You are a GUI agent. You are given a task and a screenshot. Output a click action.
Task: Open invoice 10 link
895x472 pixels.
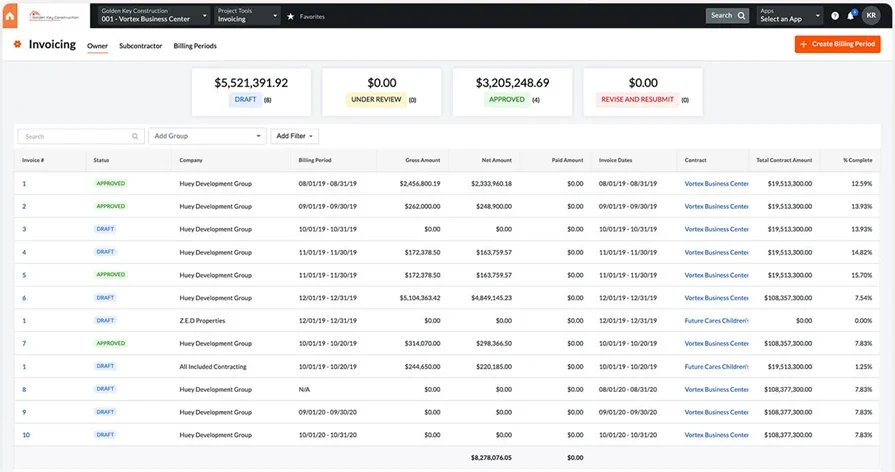[x=26, y=435]
